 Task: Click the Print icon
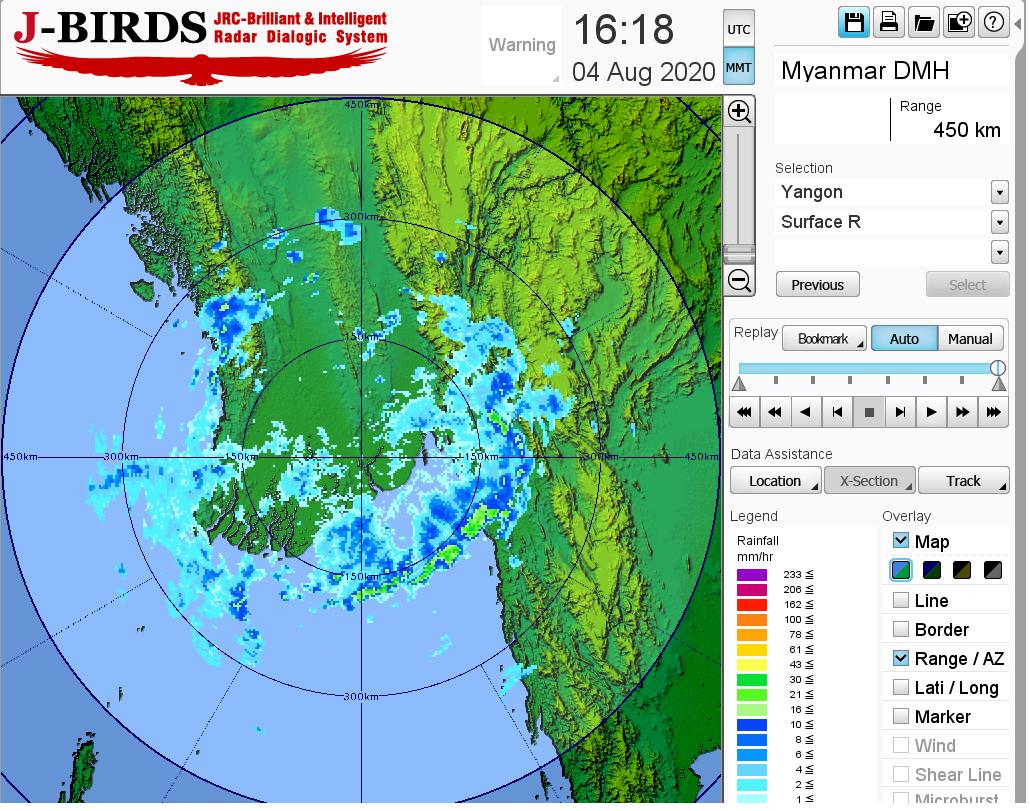888,23
